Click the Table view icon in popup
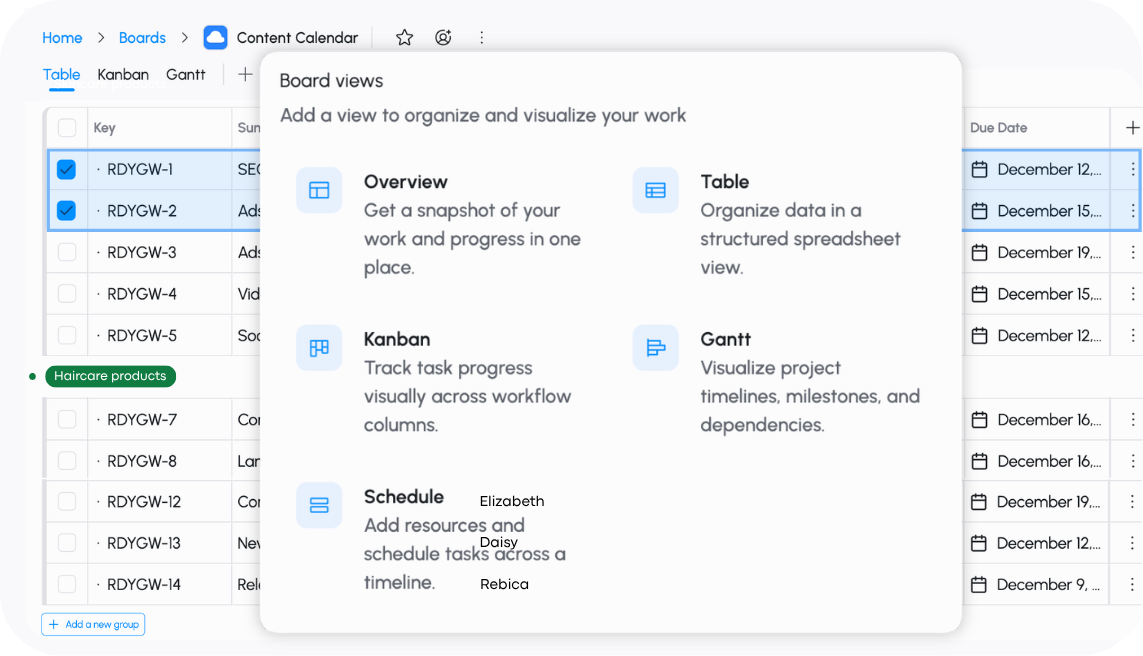 (655, 190)
